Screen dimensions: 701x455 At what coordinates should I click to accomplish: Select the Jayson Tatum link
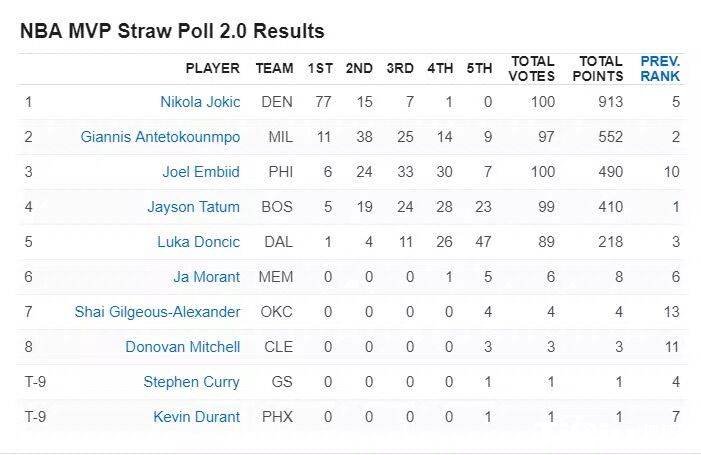[194, 207]
